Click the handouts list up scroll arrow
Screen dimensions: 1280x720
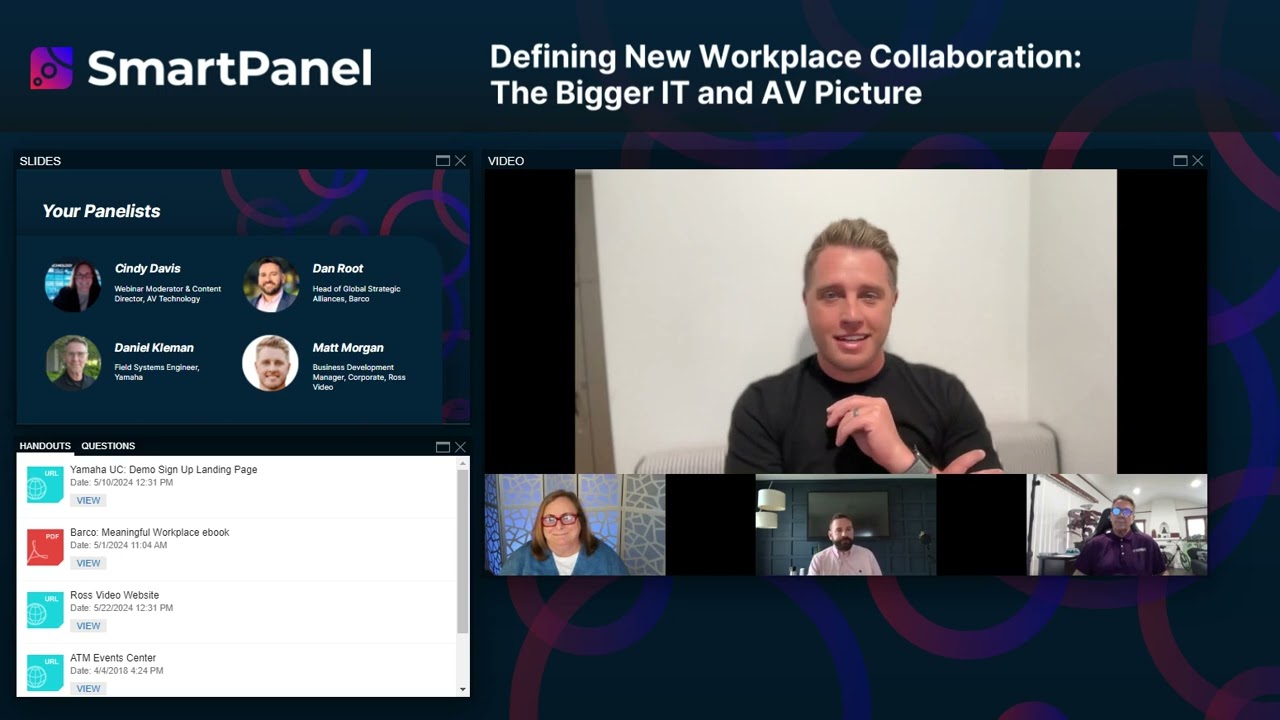[463, 463]
